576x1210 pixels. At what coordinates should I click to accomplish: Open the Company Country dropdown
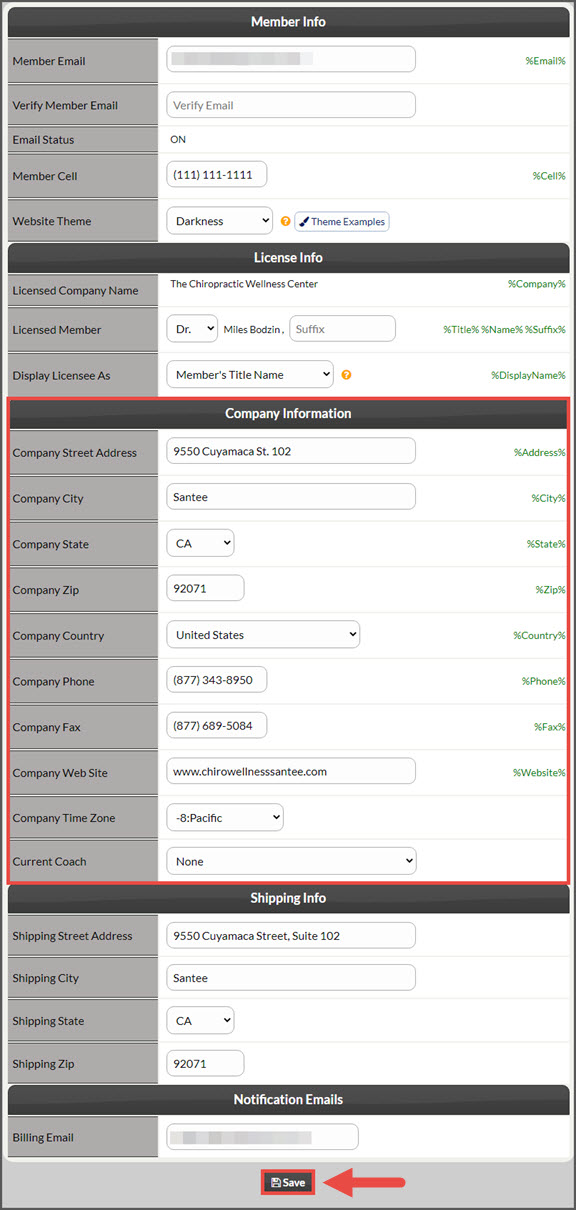263,635
